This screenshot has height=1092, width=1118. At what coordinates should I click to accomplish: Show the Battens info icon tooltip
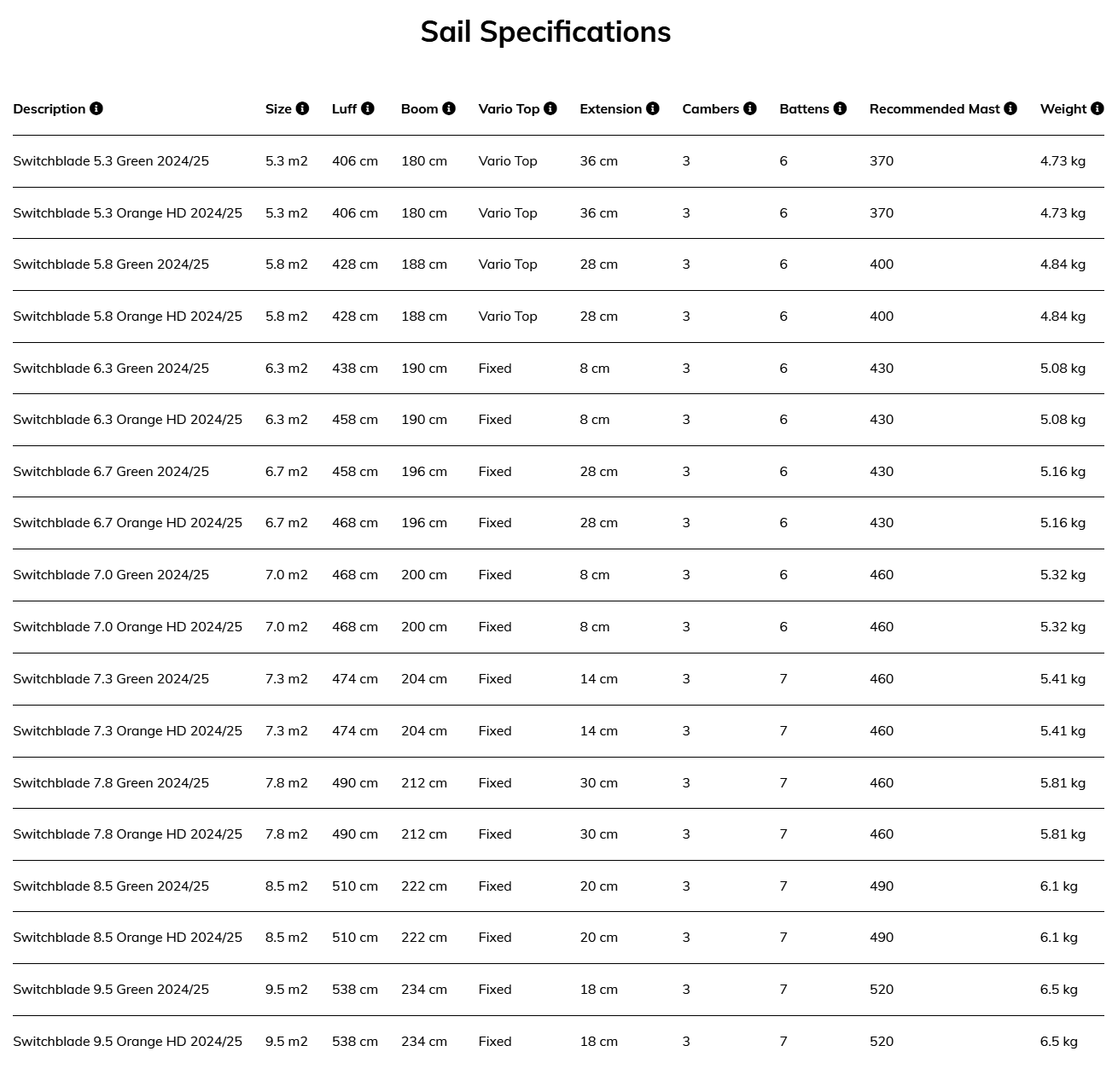pyautogui.click(x=840, y=108)
